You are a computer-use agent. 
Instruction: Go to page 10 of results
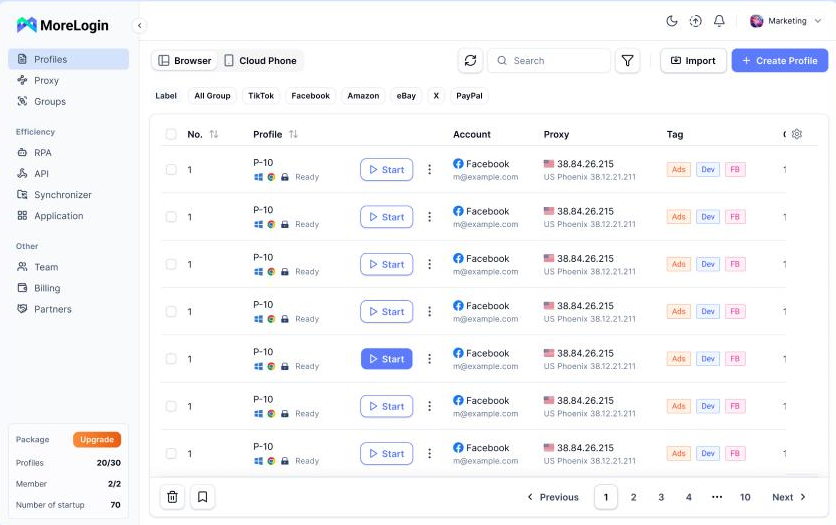pos(745,497)
